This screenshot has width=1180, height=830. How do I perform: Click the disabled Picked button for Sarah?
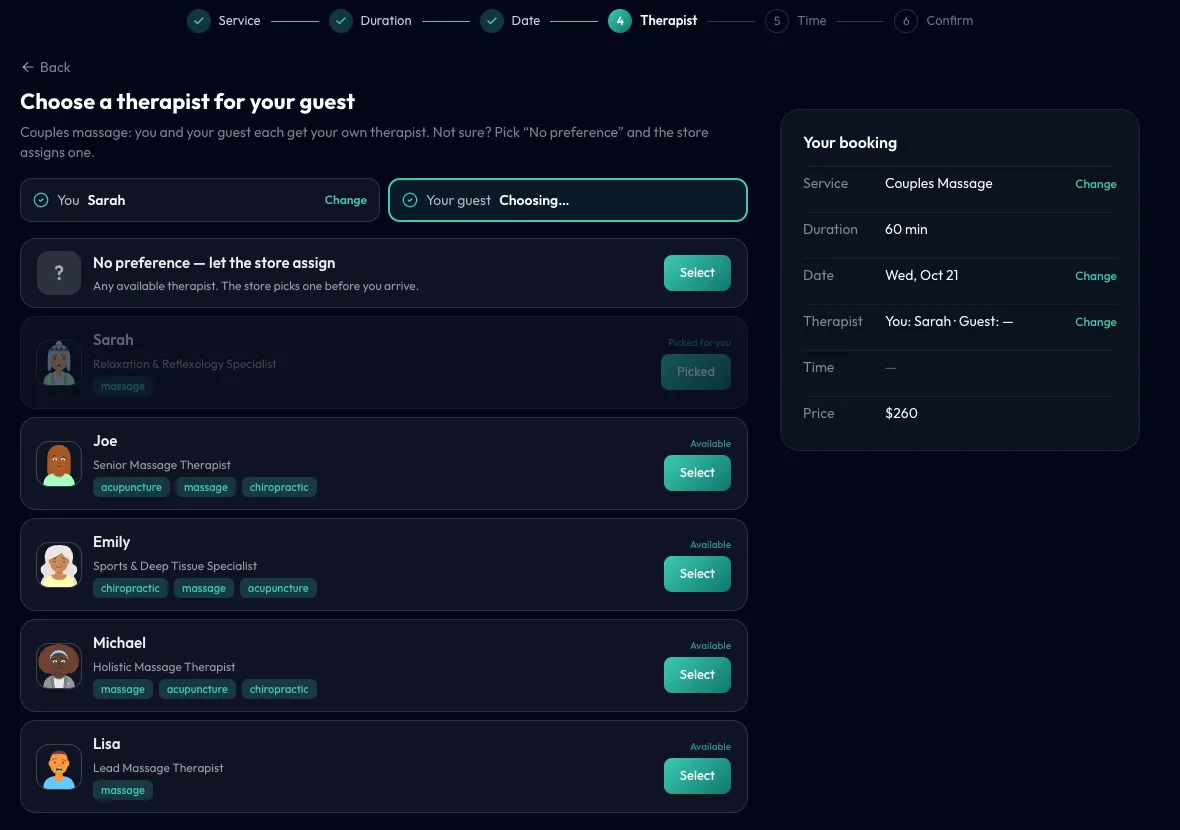click(695, 372)
